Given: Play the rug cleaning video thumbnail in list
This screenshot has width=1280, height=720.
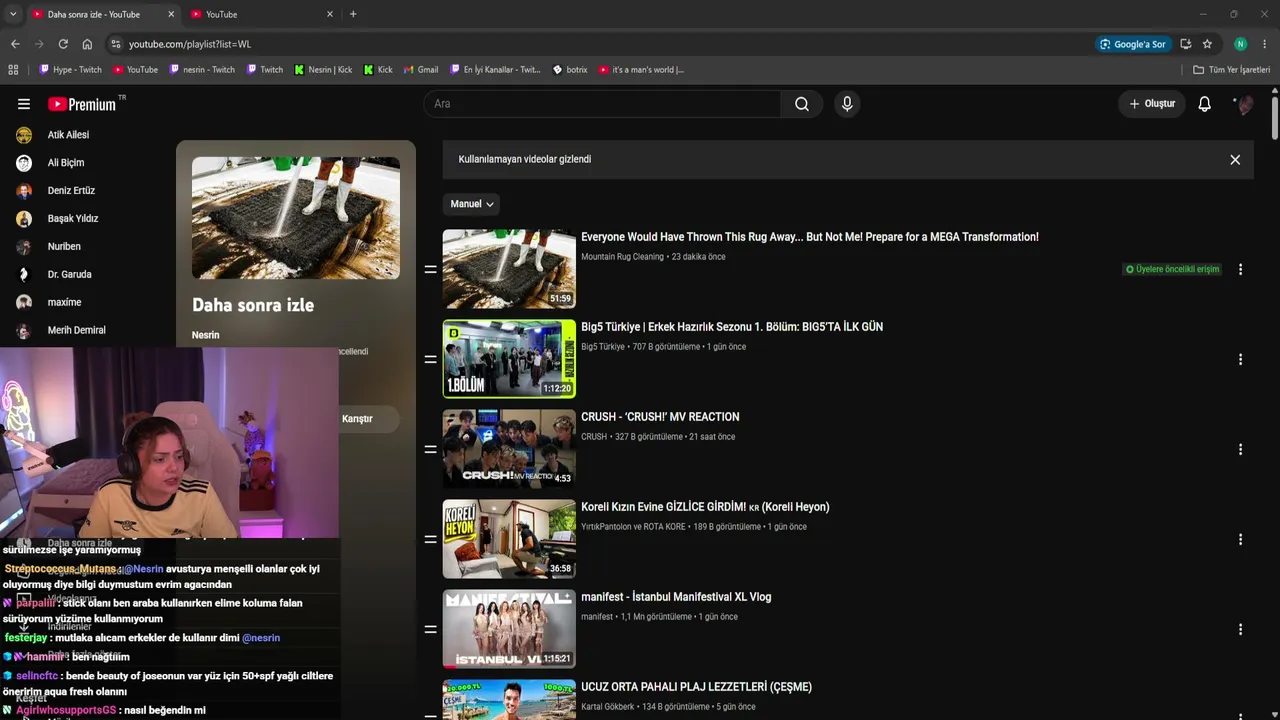Looking at the screenshot, I should click(509, 269).
